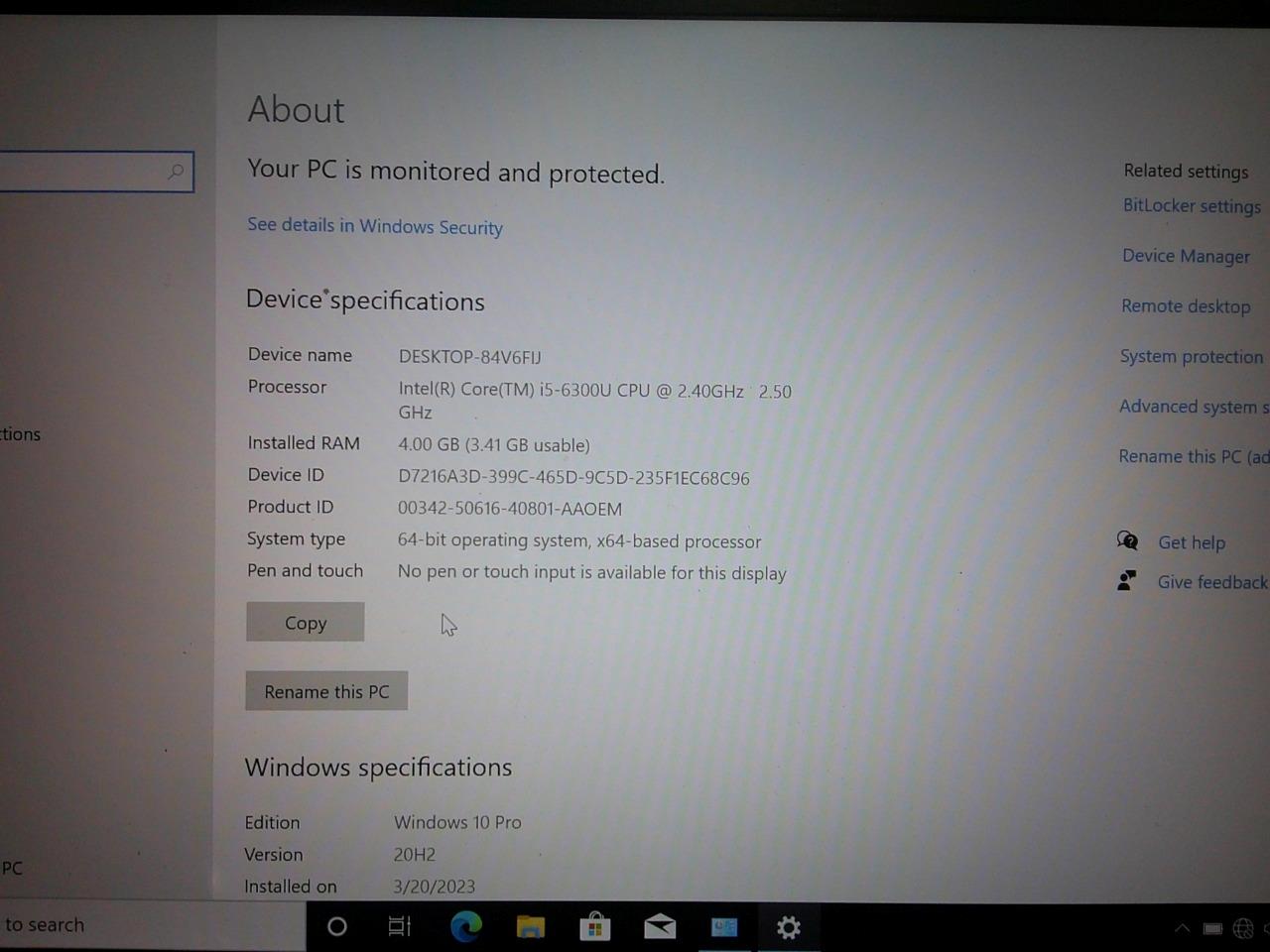Open Task View from the taskbar
This screenshot has width=1270, height=952.
tap(400, 926)
